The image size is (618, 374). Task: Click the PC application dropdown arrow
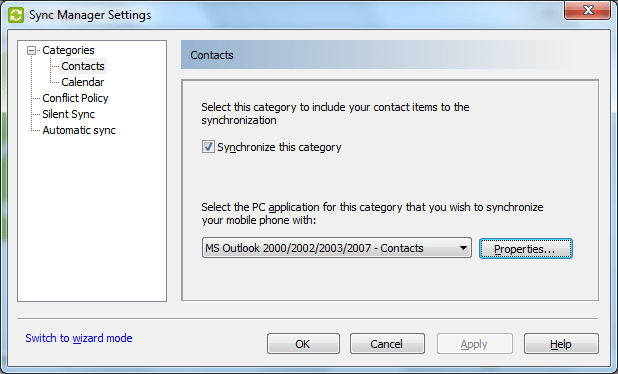(463, 248)
